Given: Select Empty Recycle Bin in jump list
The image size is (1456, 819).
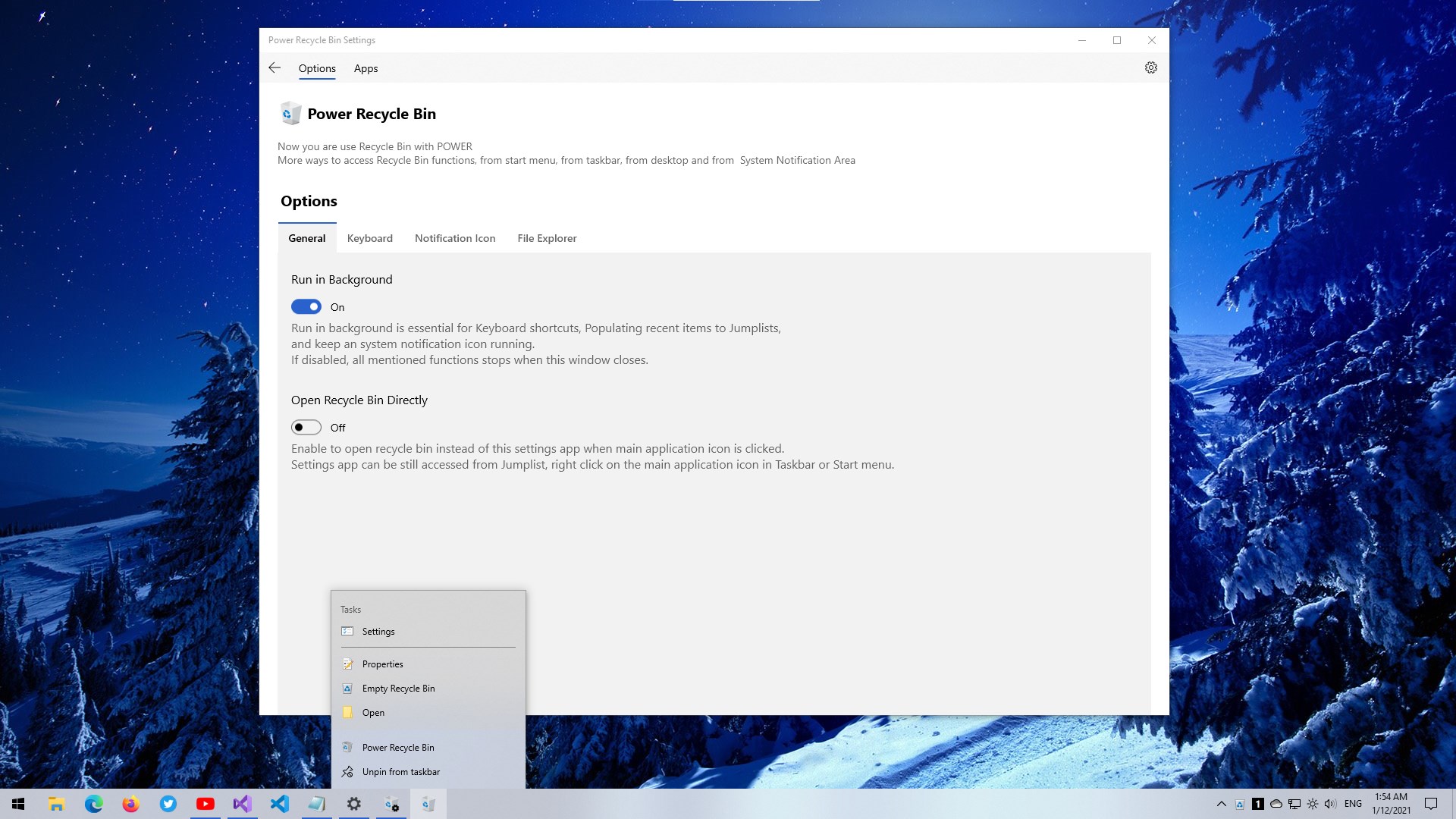Looking at the screenshot, I should point(428,688).
